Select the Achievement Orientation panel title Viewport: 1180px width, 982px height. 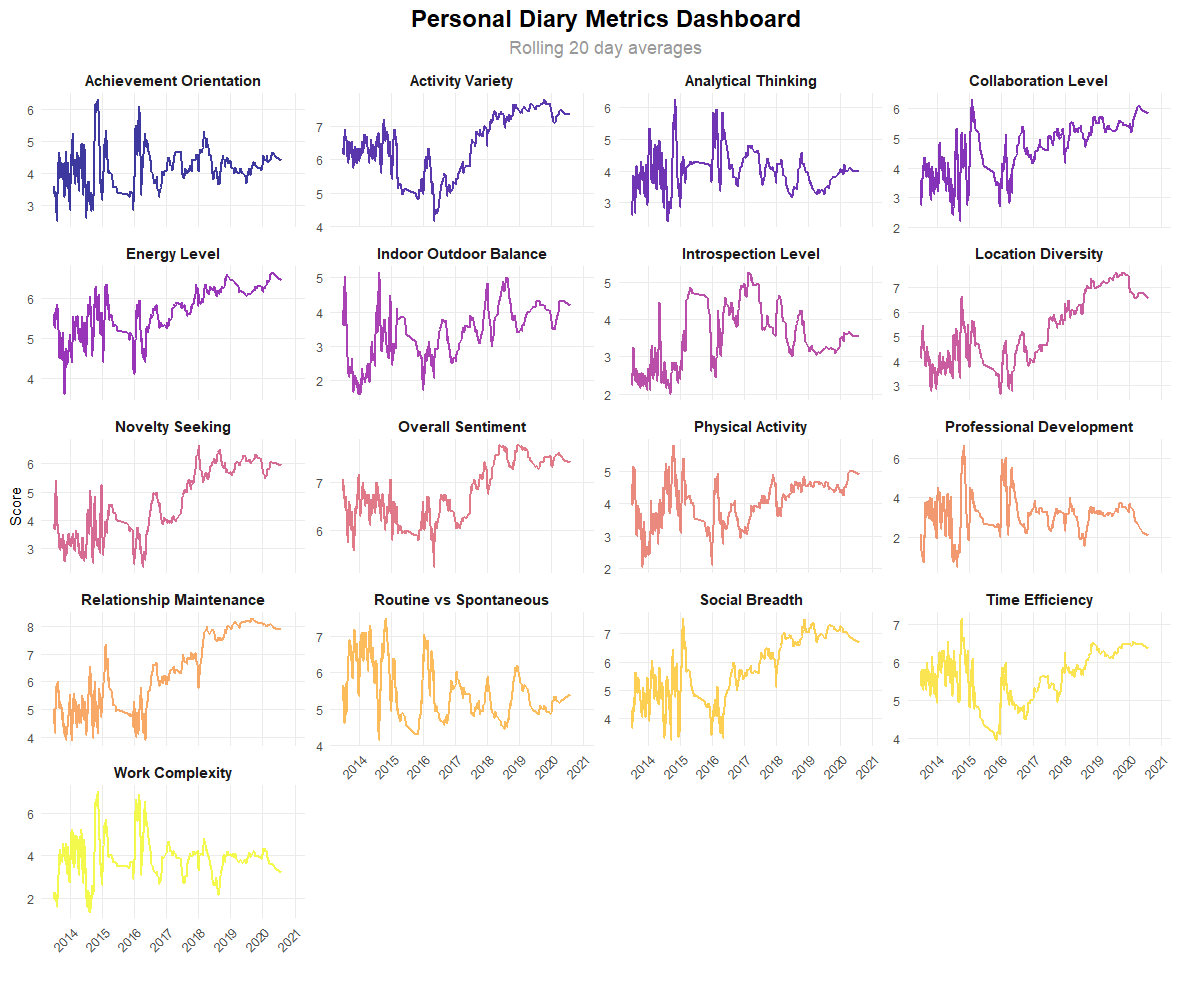pos(173,81)
